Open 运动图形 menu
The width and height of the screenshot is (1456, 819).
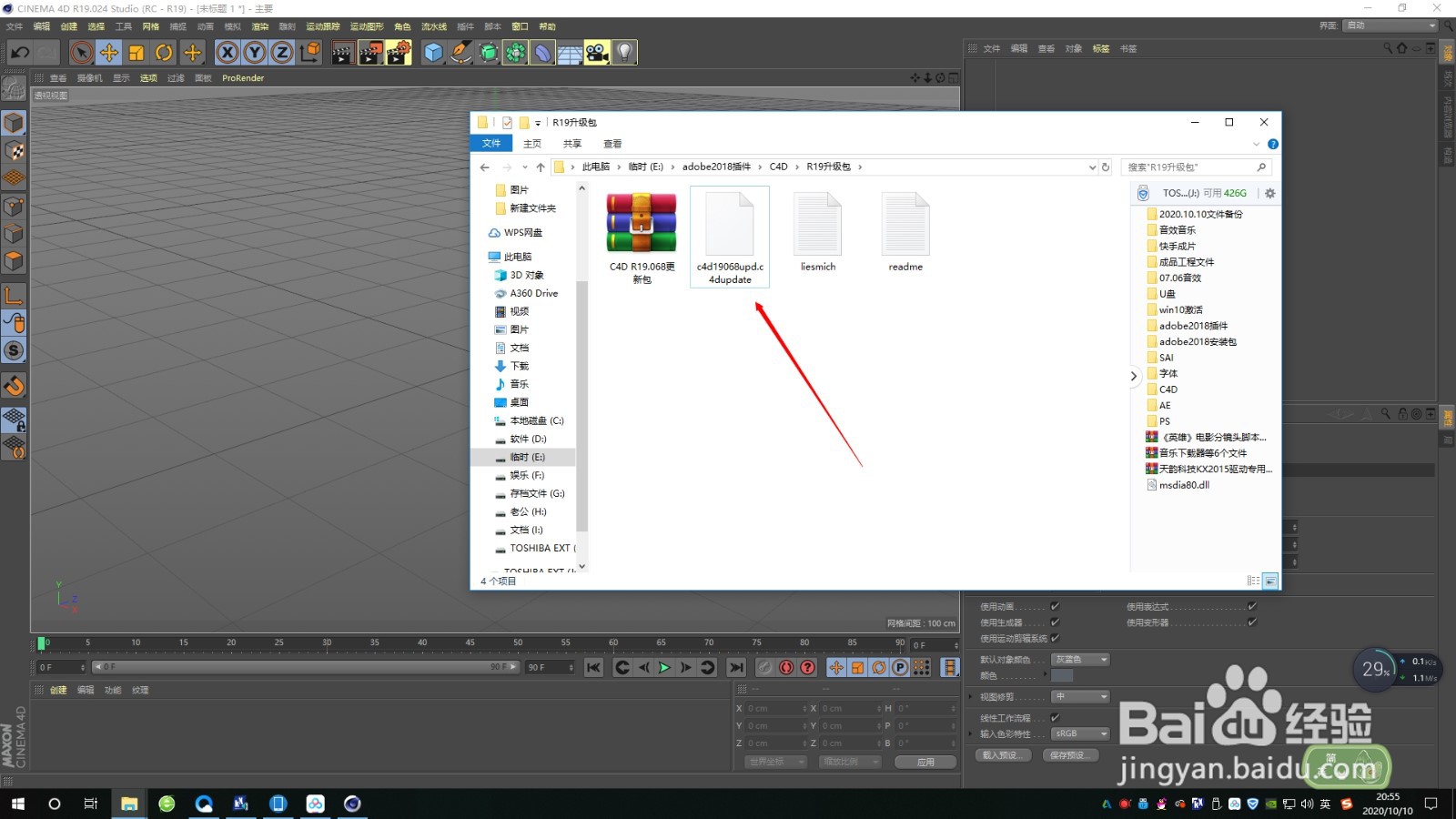tap(367, 26)
